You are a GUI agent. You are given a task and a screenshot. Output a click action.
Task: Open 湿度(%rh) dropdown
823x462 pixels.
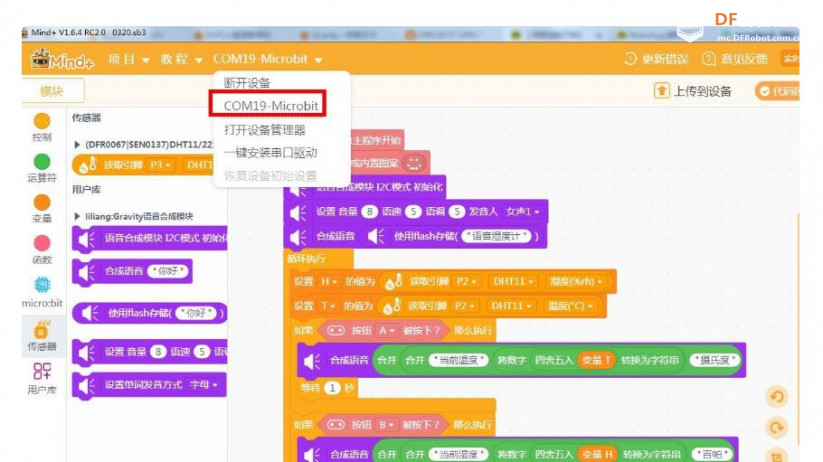pos(576,281)
